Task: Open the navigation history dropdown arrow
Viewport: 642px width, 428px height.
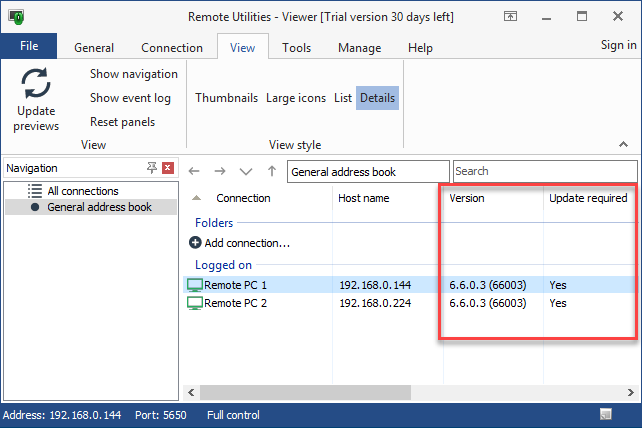Action: point(246,172)
